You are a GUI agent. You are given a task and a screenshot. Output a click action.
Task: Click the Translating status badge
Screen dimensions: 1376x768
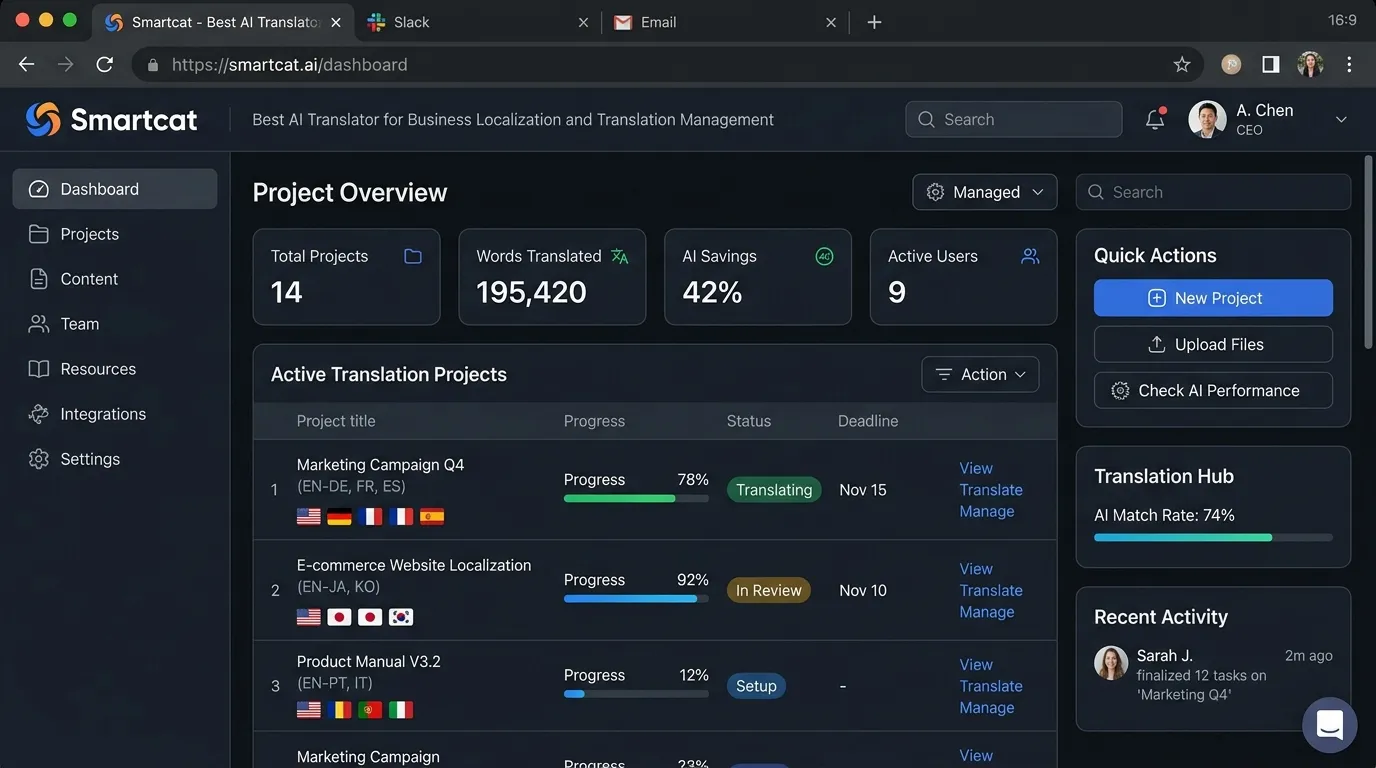coord(774,490)
